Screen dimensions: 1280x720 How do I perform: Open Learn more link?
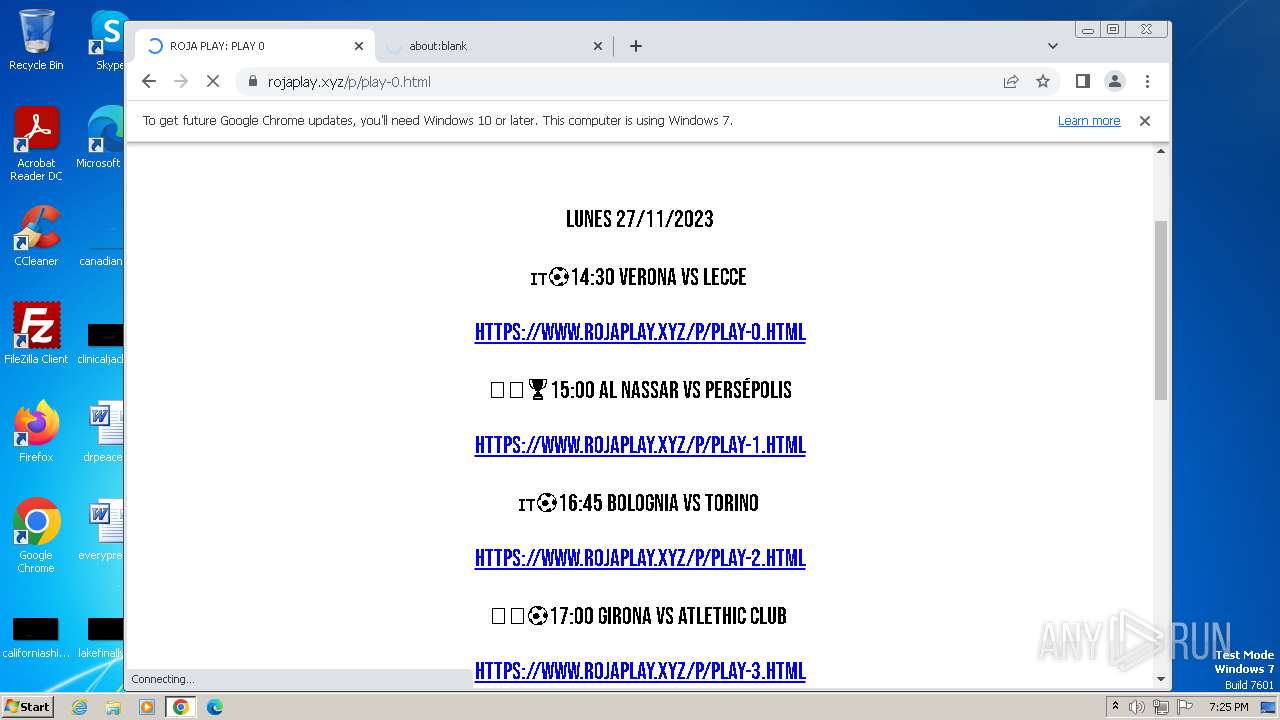(1089, 121)
